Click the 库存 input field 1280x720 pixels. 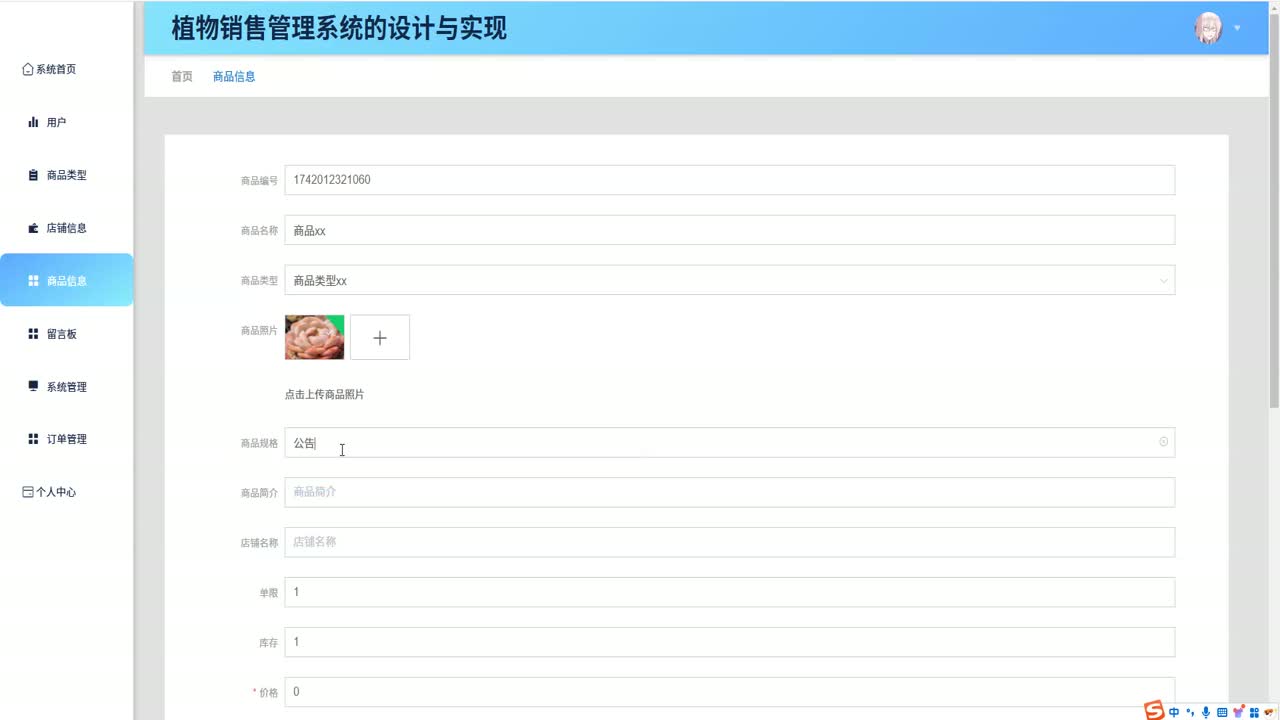(x=730, y=642)
